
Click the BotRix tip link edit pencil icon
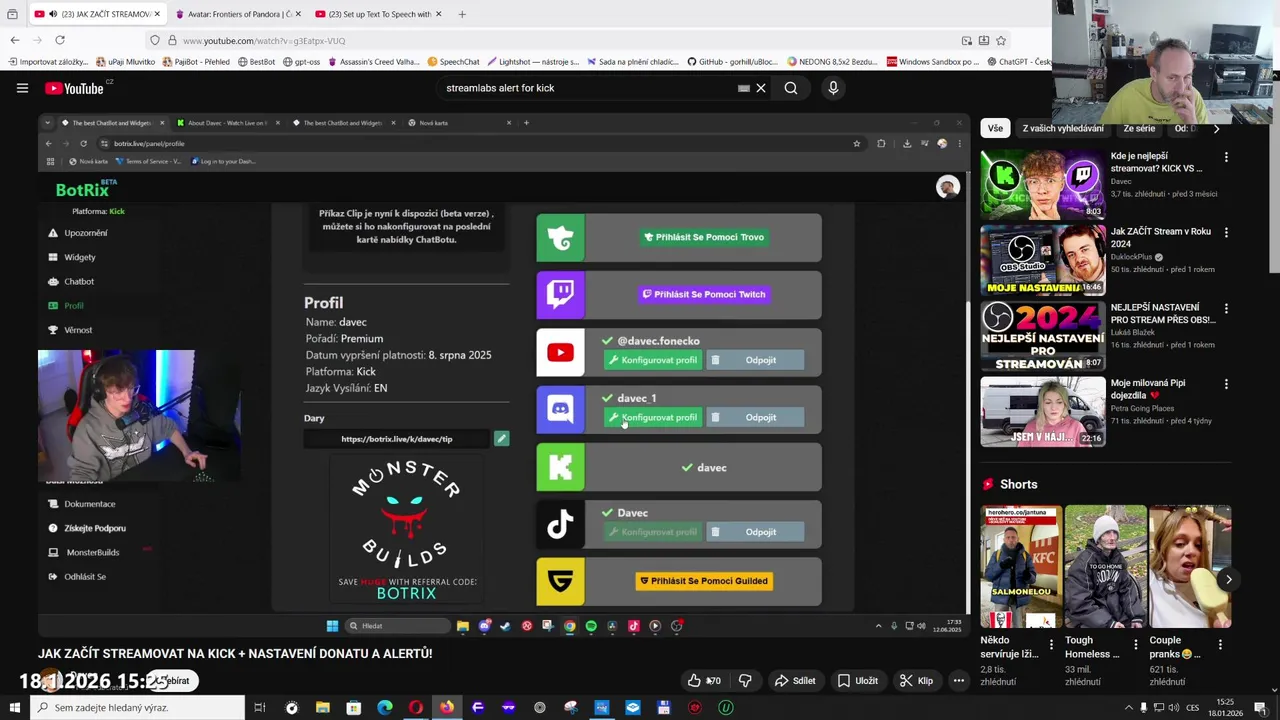point(501,439)
